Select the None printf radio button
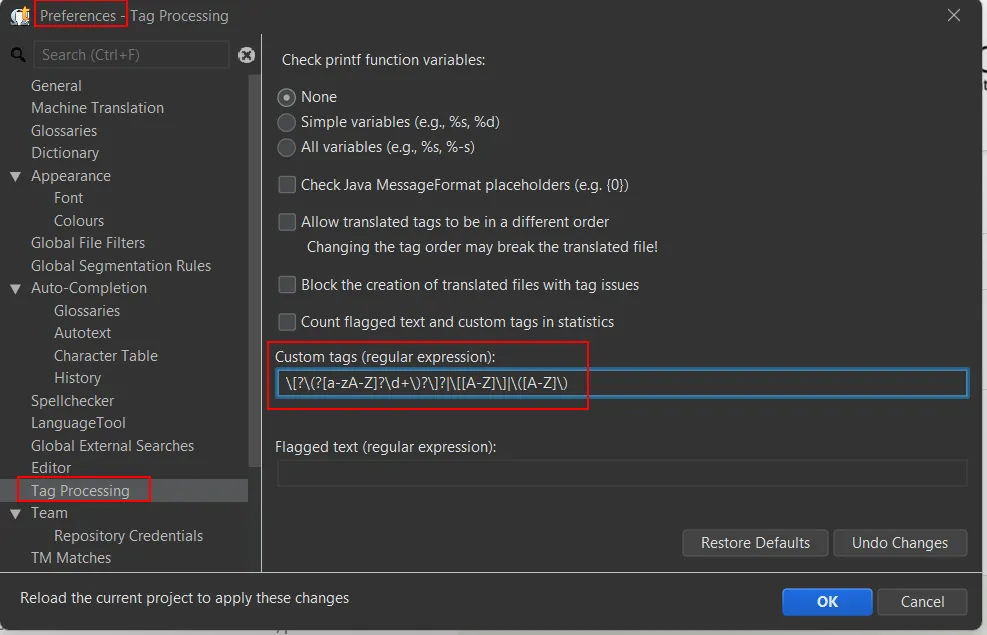 (x=287, y=97)
